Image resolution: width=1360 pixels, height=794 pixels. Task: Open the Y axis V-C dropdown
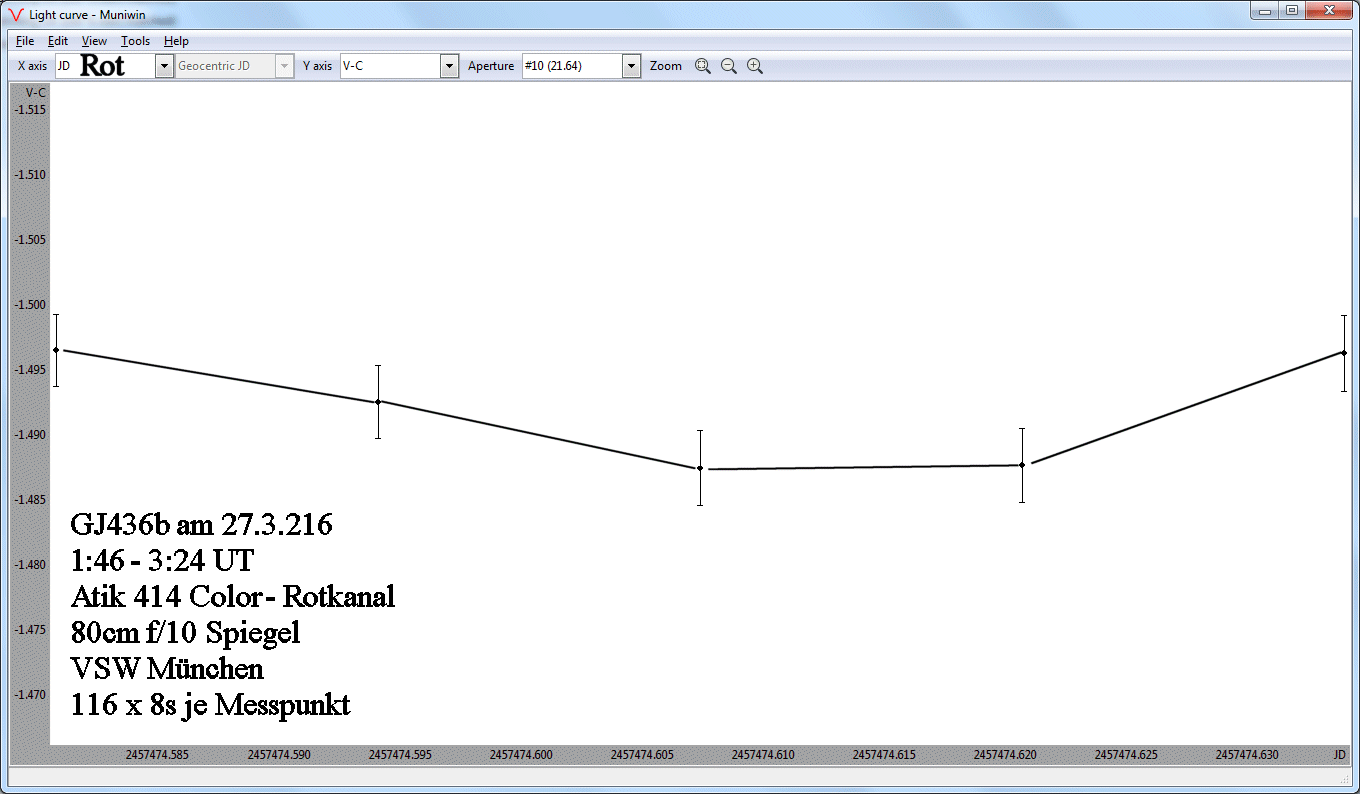[x=449, y=66]
